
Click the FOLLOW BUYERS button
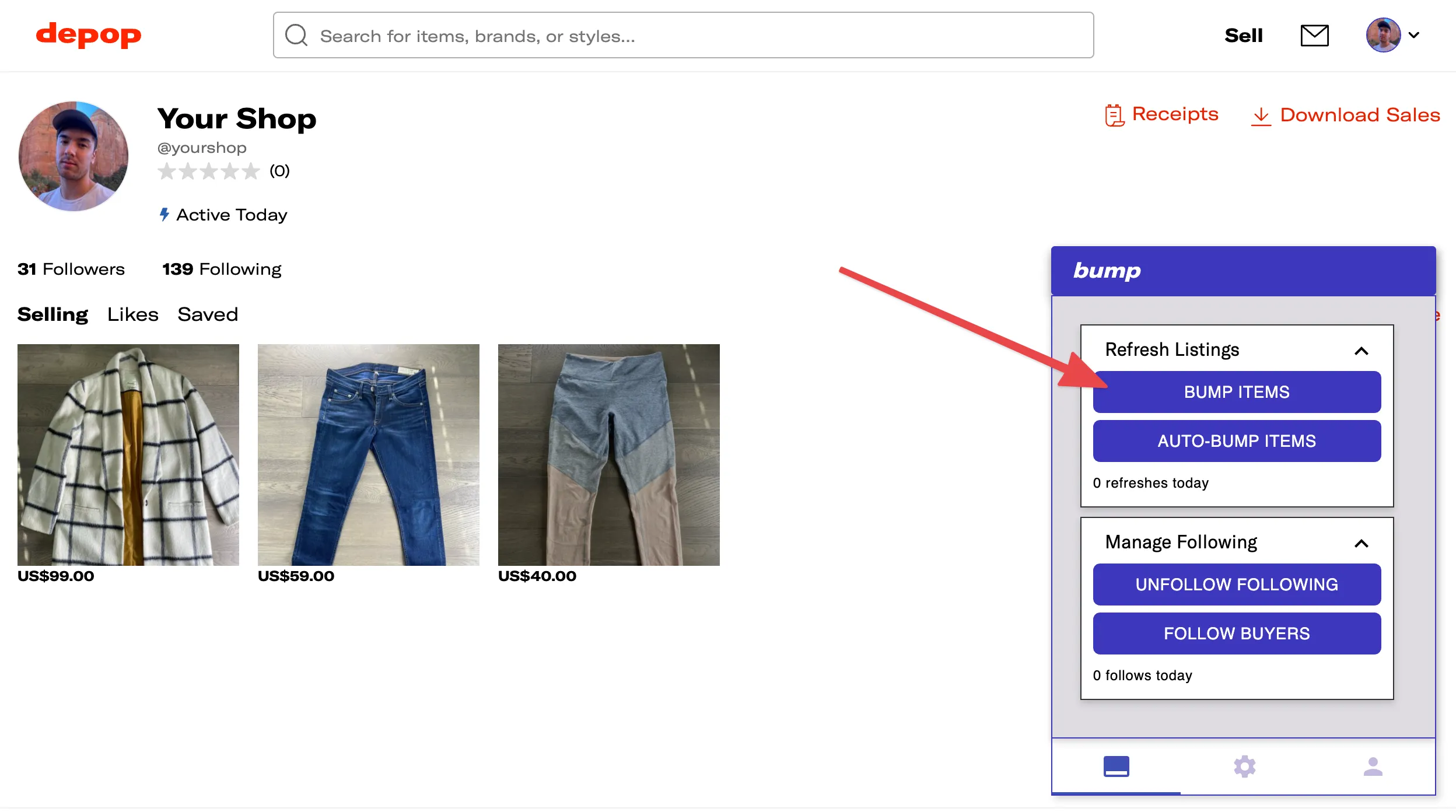click(x=1237, y=633)
